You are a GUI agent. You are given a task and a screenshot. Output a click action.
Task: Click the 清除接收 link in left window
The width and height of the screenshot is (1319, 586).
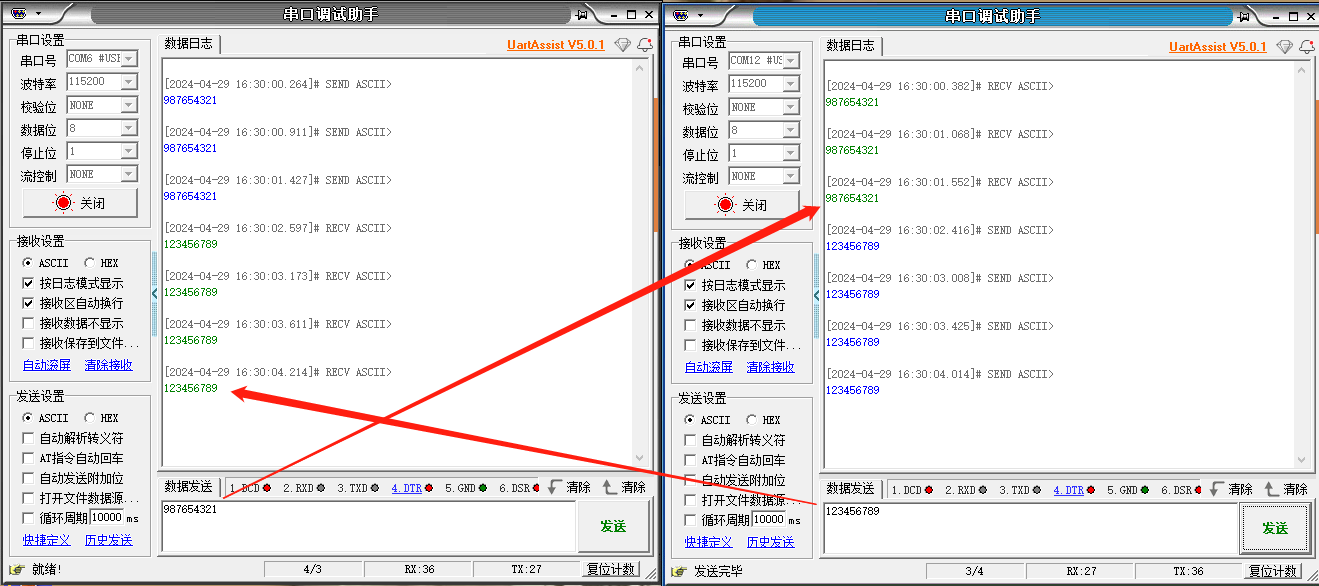pos(108,365)
